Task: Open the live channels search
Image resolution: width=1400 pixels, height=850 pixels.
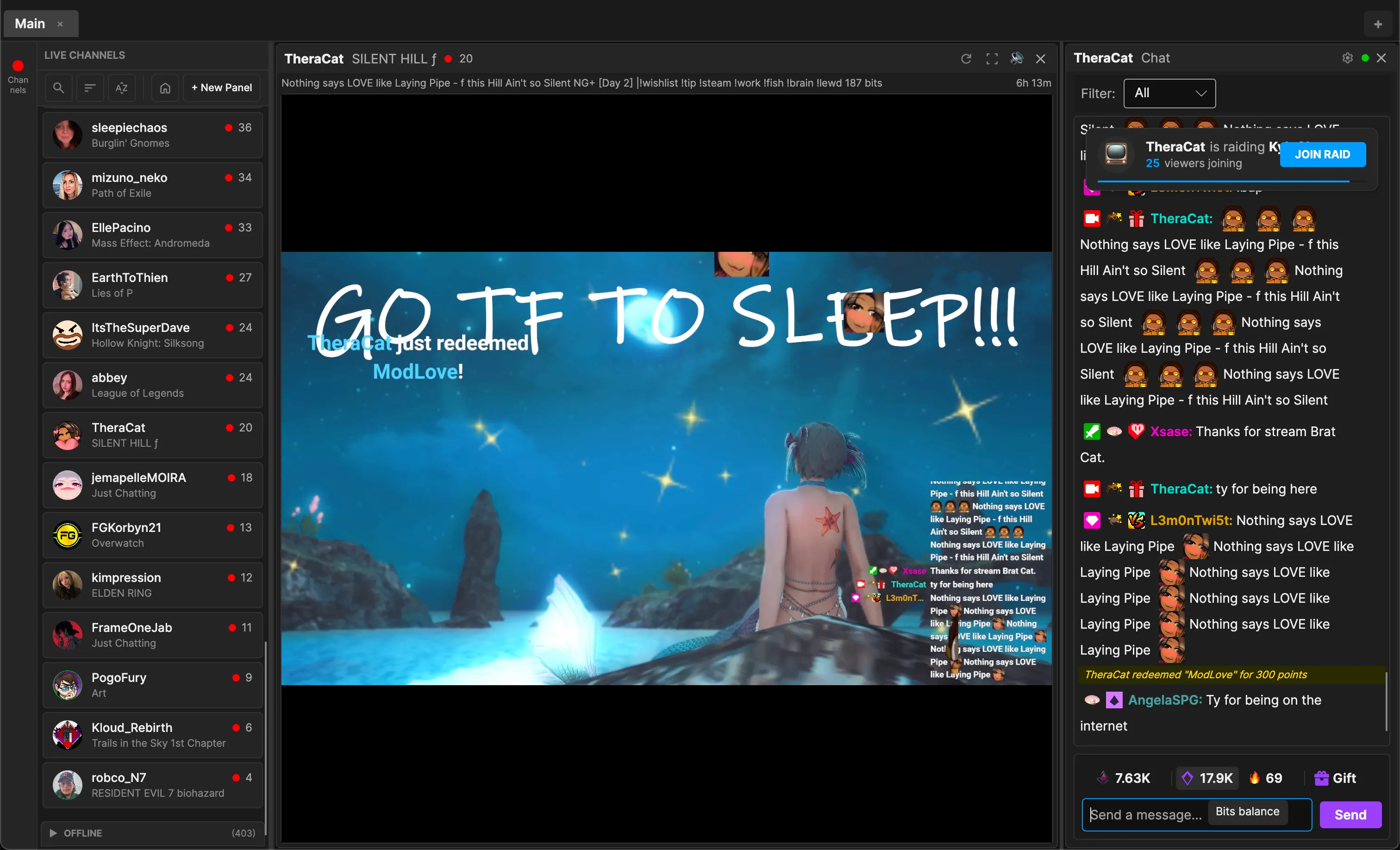Action: 58,87
